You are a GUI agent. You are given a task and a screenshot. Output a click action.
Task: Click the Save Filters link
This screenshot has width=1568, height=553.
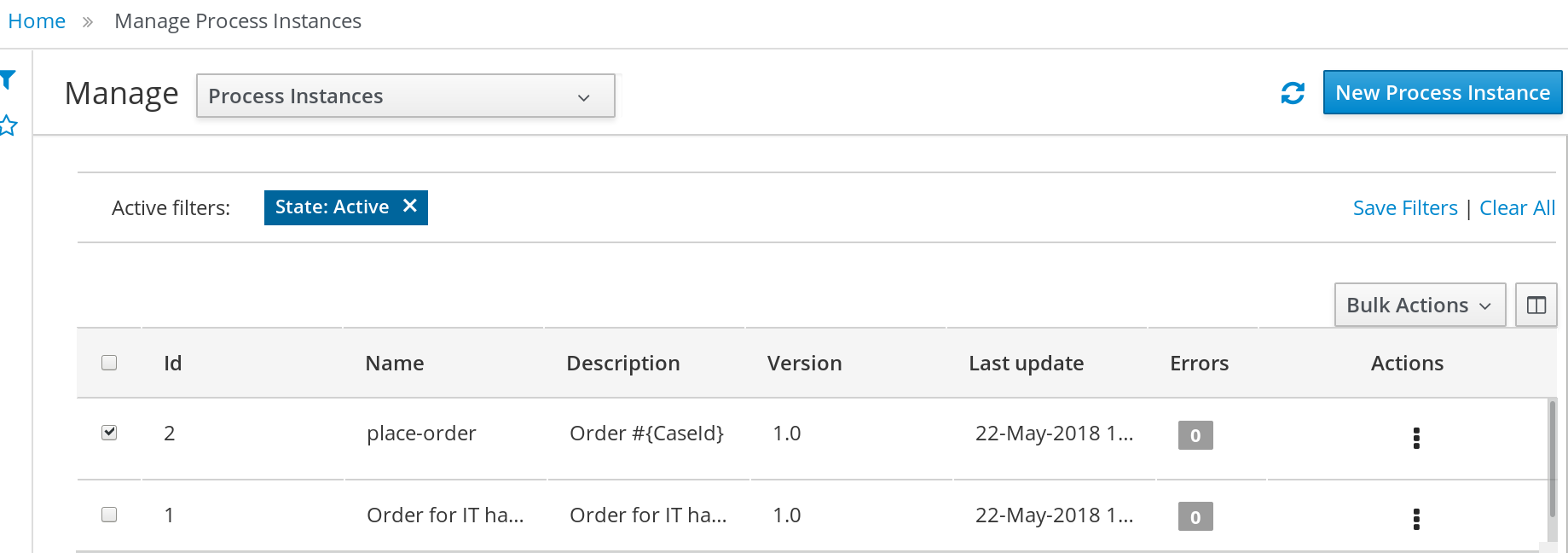[1405, 208]
